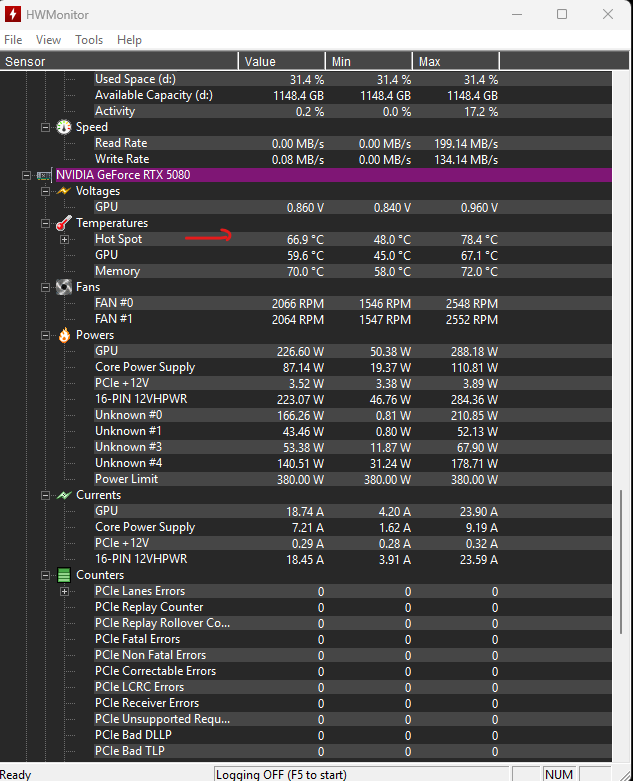Select the PCIe Receiver Errors row
The width and height of the screenshot is (633, 781).
click(x=353, y=703)
